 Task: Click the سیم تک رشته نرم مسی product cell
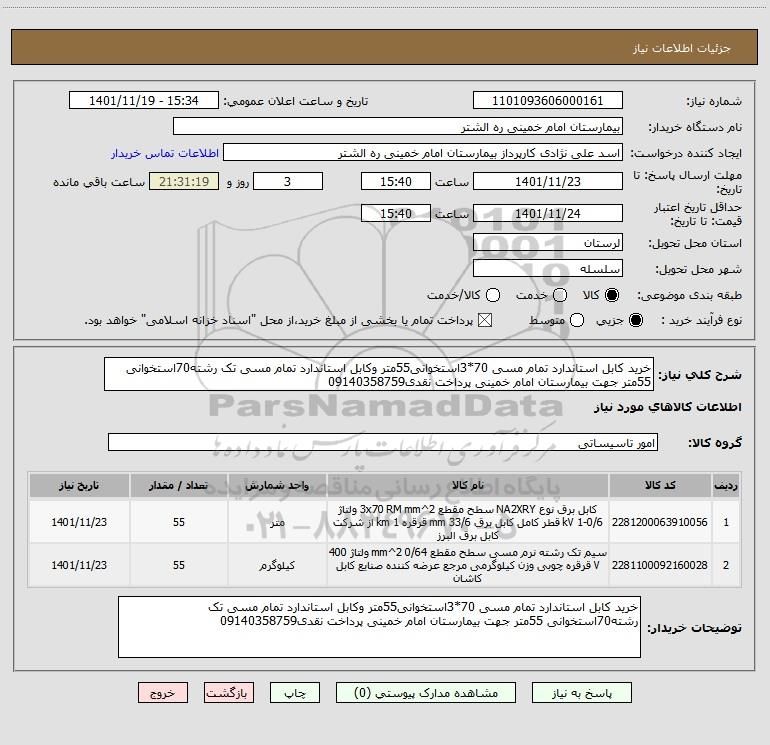coord(468,565)
